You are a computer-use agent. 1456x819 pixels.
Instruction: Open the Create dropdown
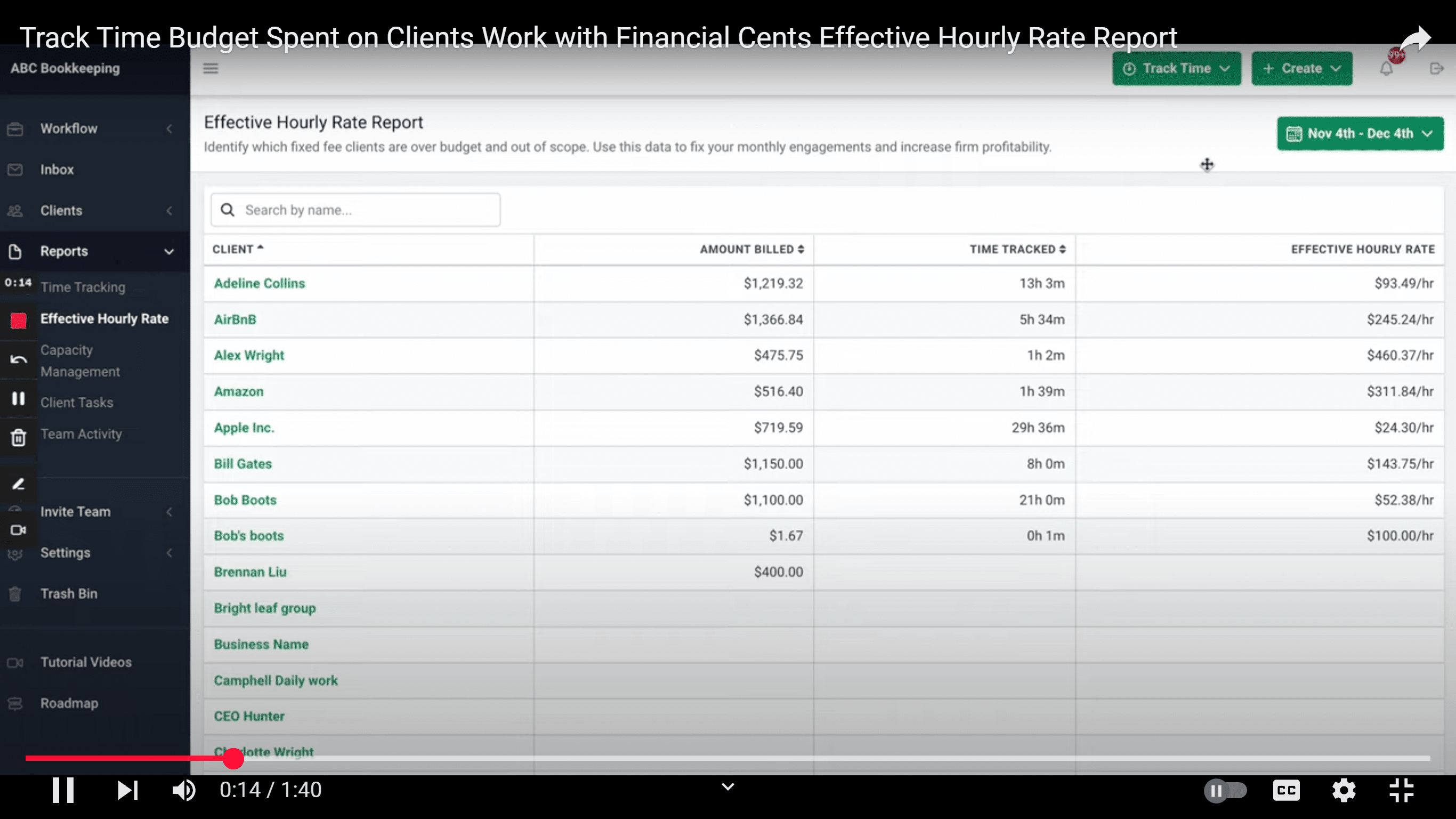(x=1301, y=68)
